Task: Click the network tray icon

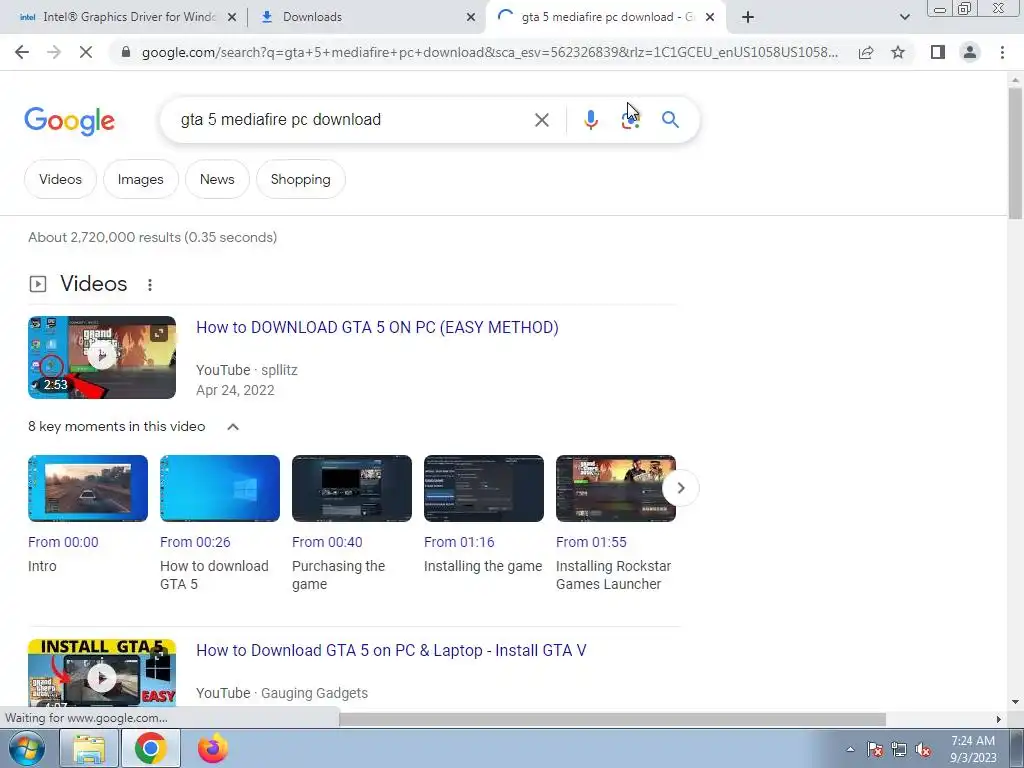Action: [x=899, y=749]
